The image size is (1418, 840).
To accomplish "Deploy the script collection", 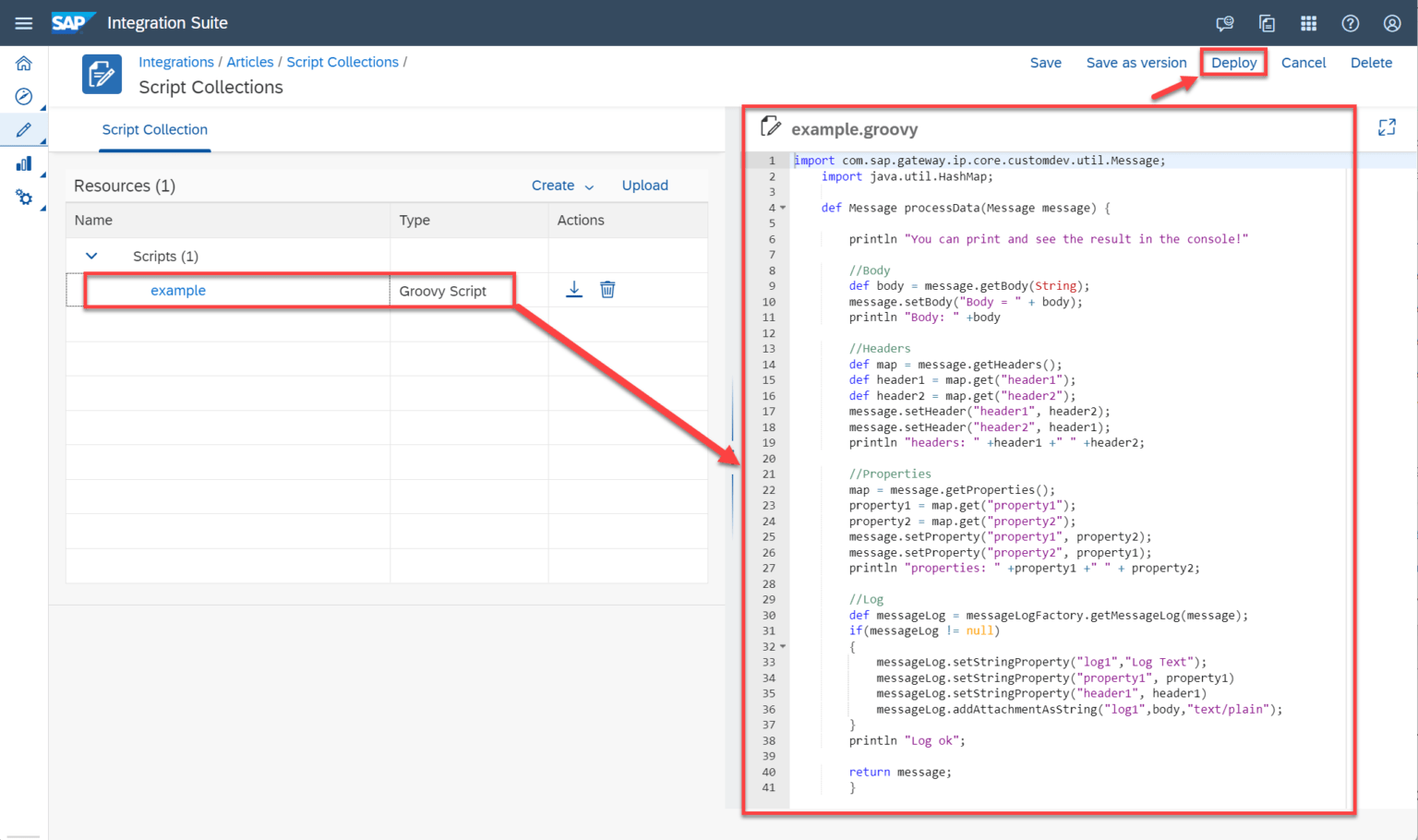I will [x=1233, y=62].
